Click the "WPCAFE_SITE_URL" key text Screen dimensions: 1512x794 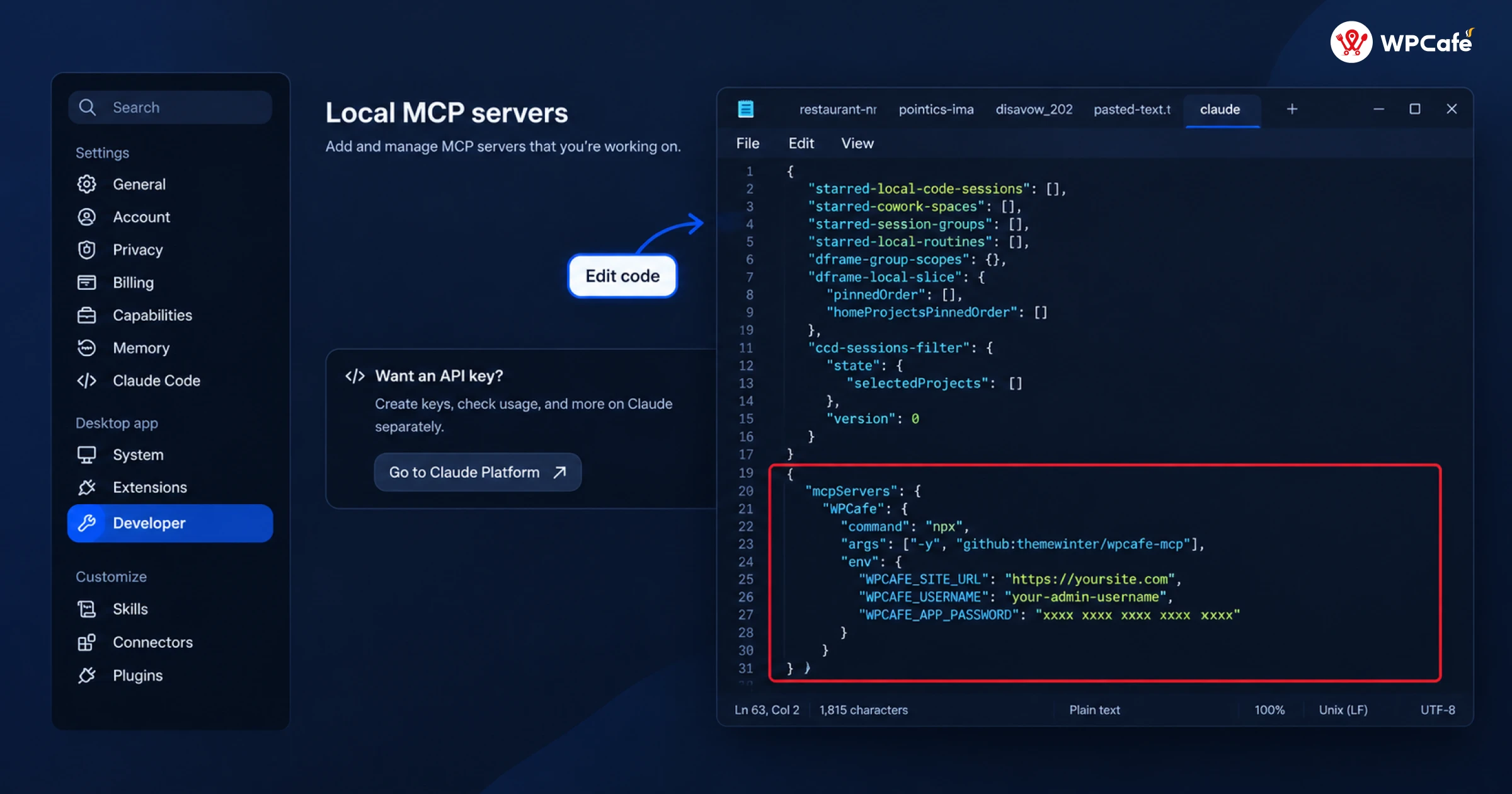tap(923, 579)
